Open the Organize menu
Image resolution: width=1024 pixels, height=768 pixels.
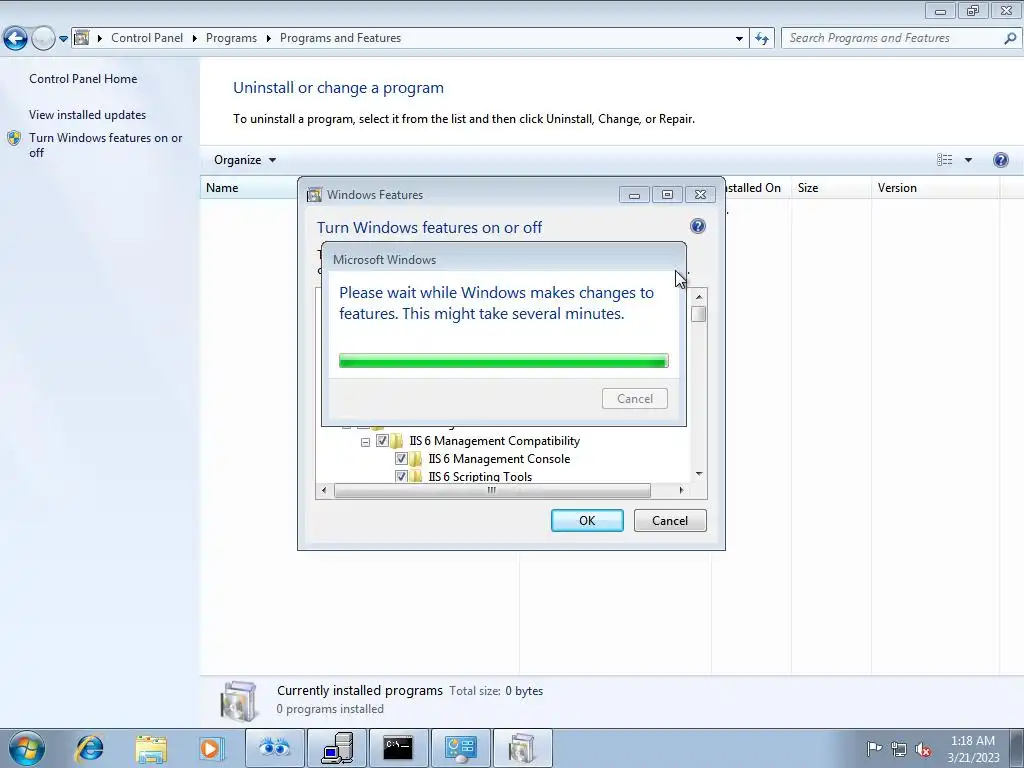(x=245, y=160)
